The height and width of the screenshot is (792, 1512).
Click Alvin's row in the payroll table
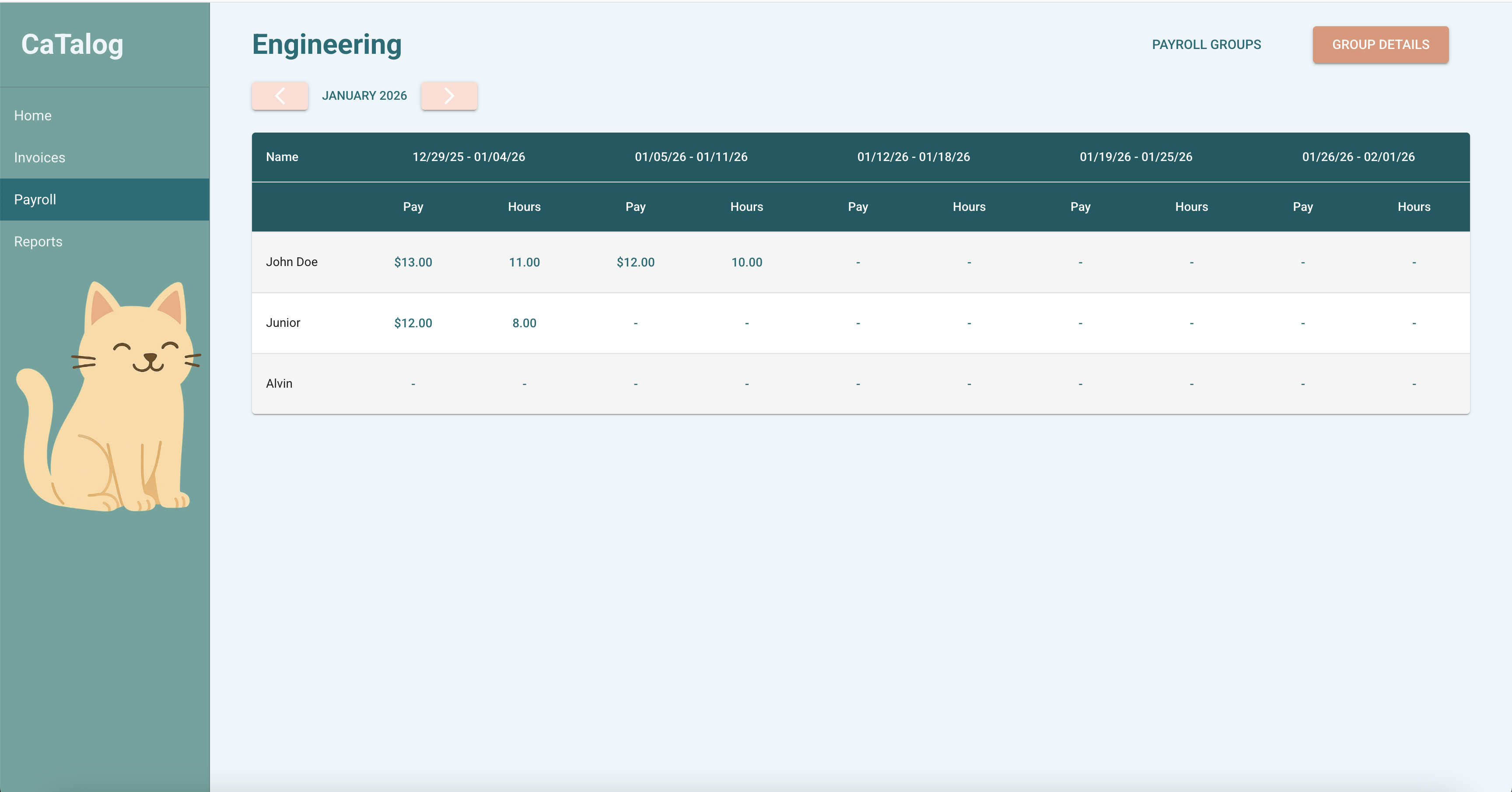[x=280, y=383]
